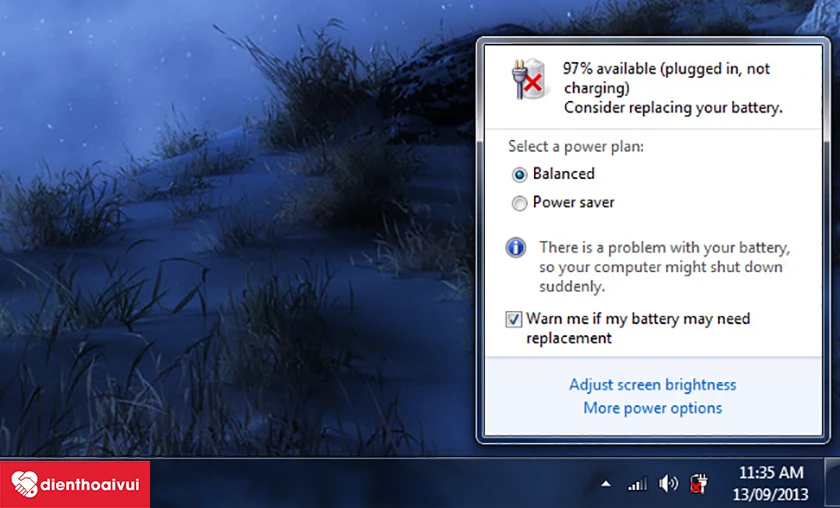Show hidden tray icons with the up arrow
The width and height of the screenshot is (840, 508).
click(606, 484)
